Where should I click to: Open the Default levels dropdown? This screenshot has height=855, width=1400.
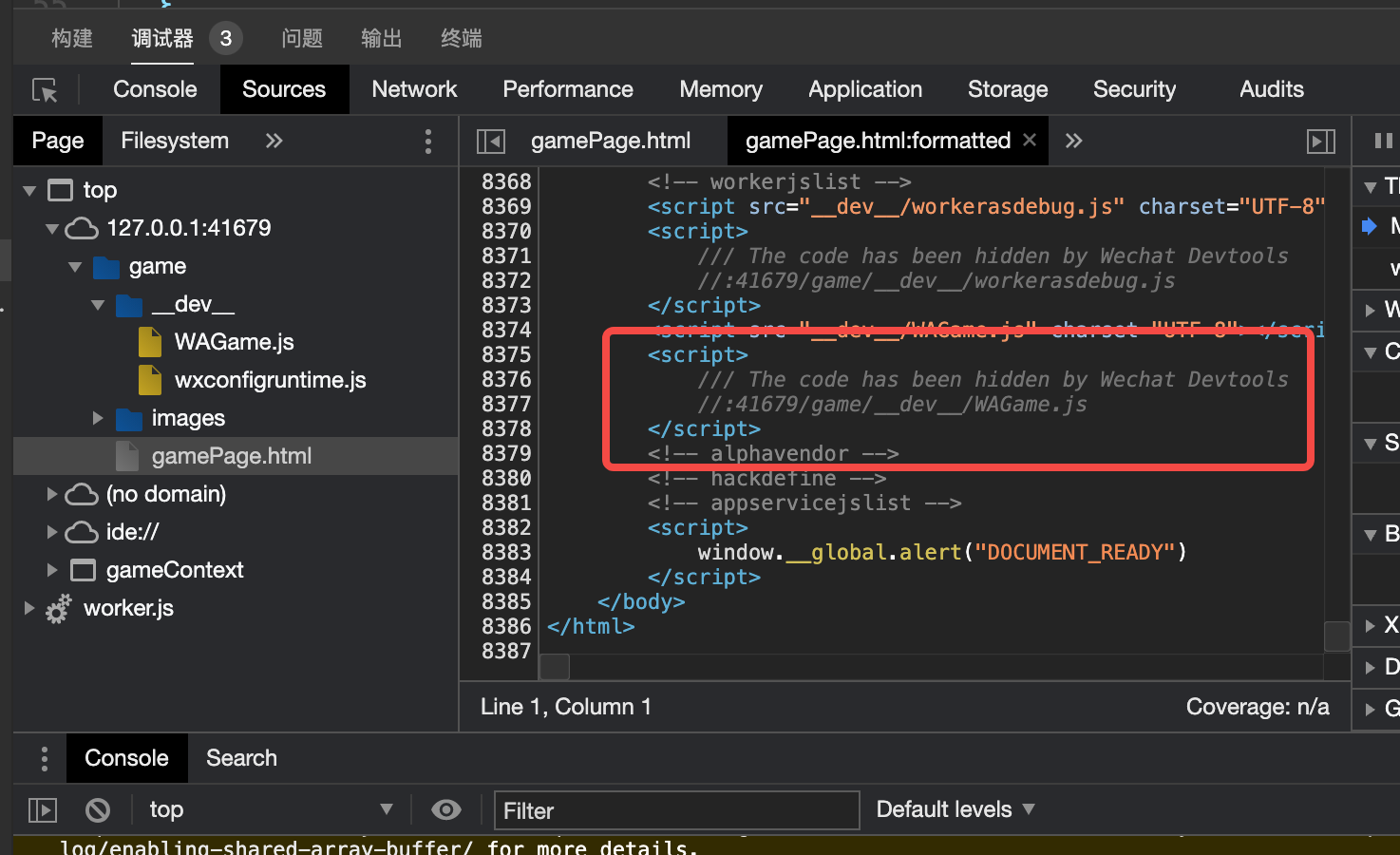(x=955, y=809)
